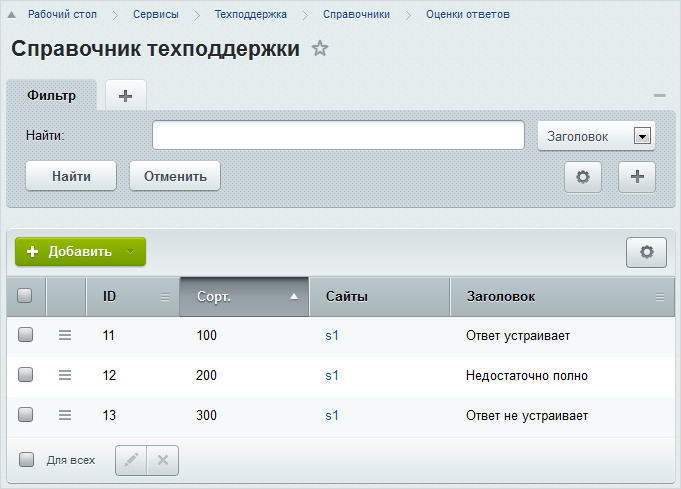Sort by the ID column header
Screen dimensions: 681x489
pos(133,297)
